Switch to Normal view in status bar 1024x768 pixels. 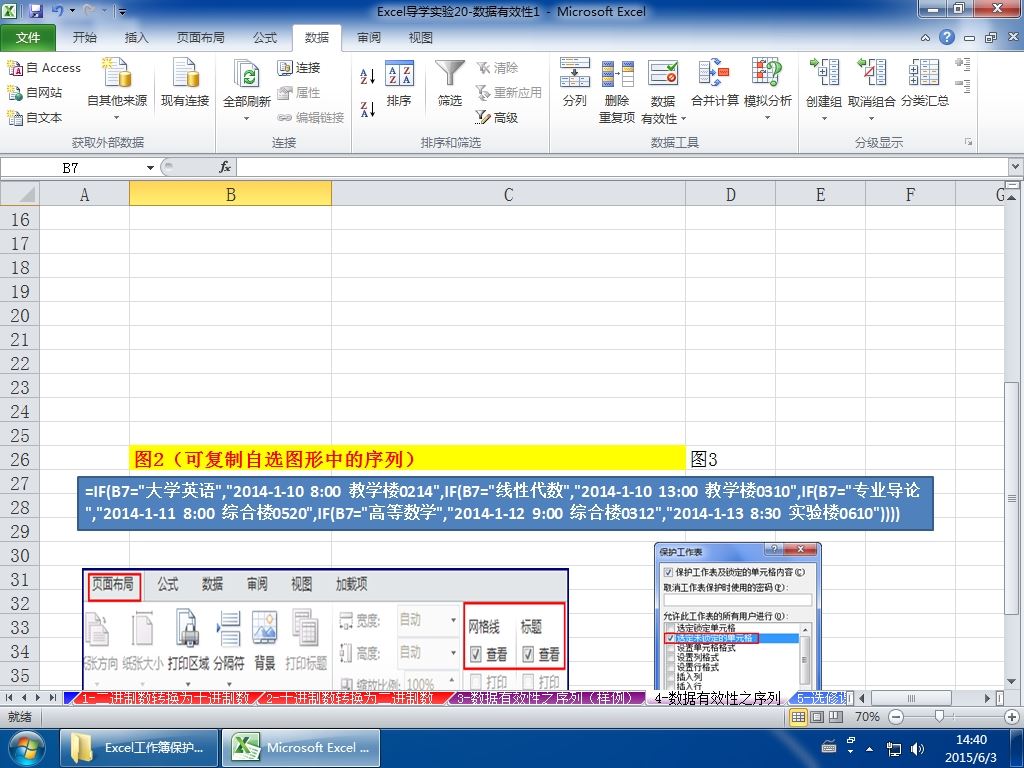(798, 717)
